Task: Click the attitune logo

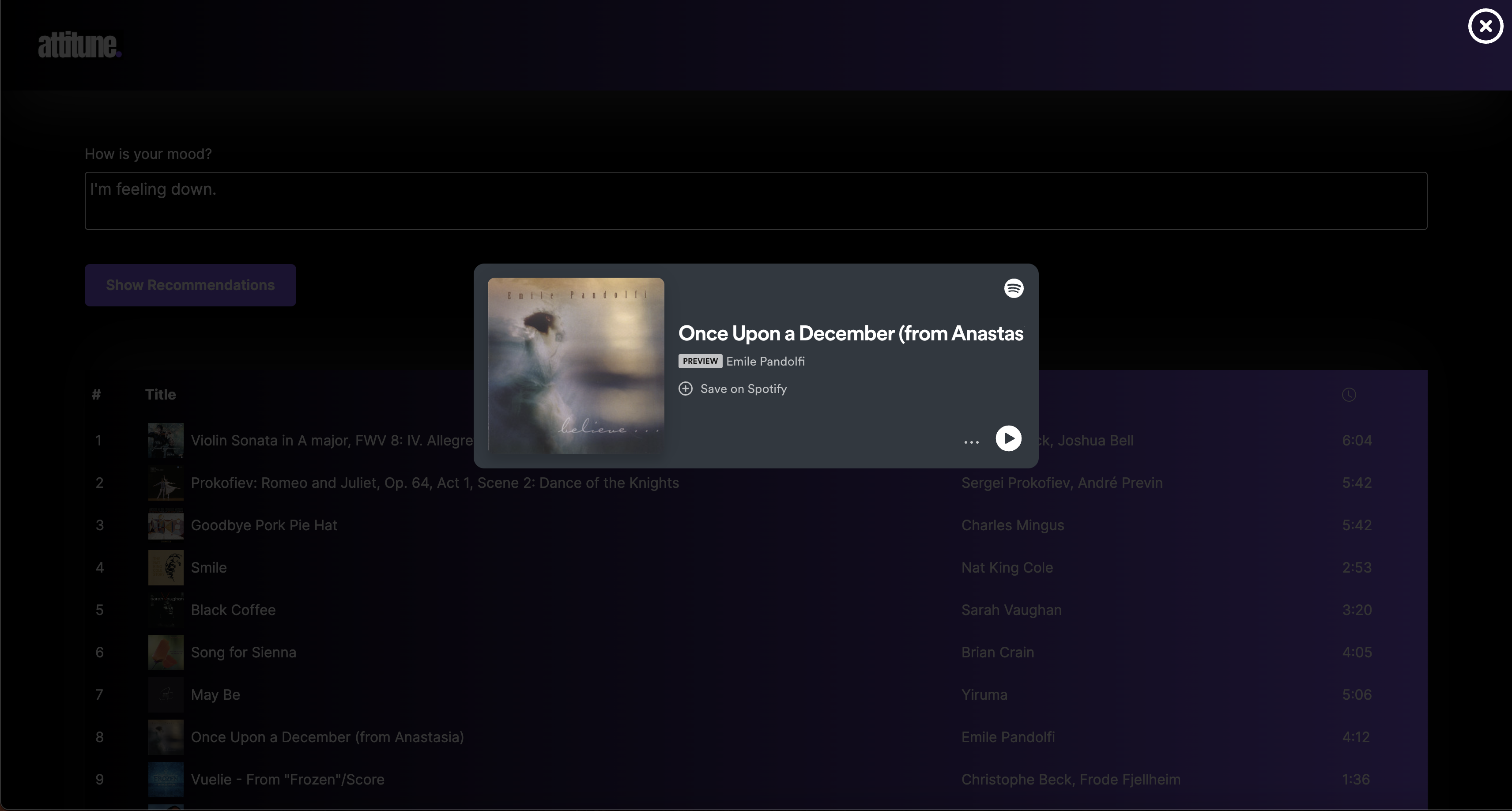Action: point(80,45)
